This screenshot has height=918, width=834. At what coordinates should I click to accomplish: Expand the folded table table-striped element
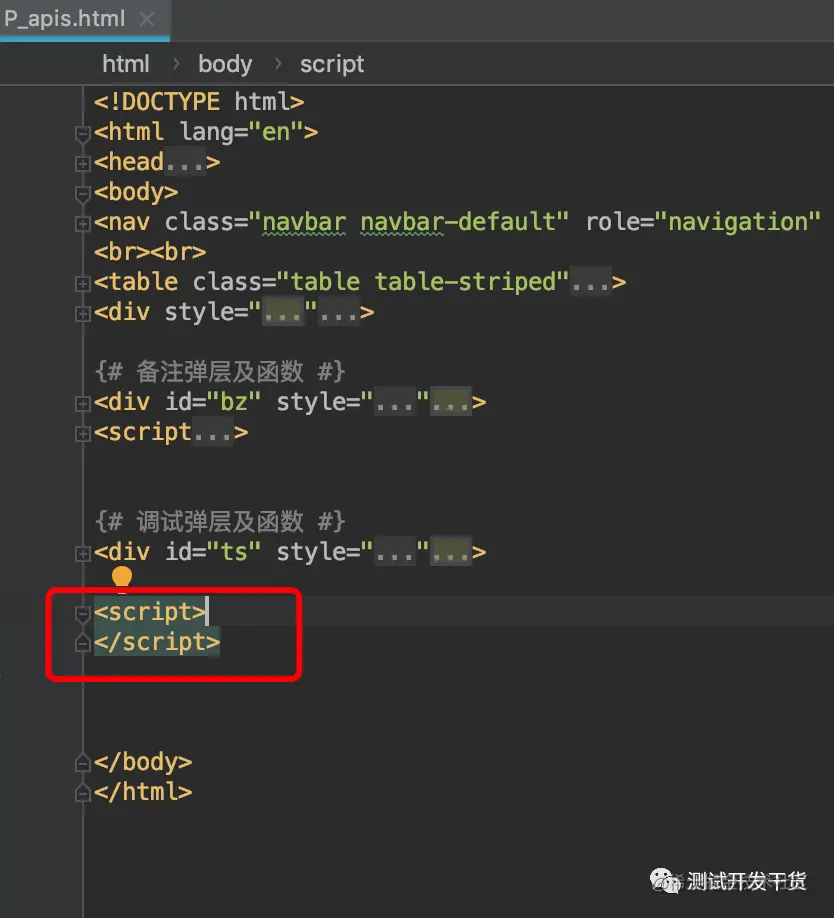[83, 284]
